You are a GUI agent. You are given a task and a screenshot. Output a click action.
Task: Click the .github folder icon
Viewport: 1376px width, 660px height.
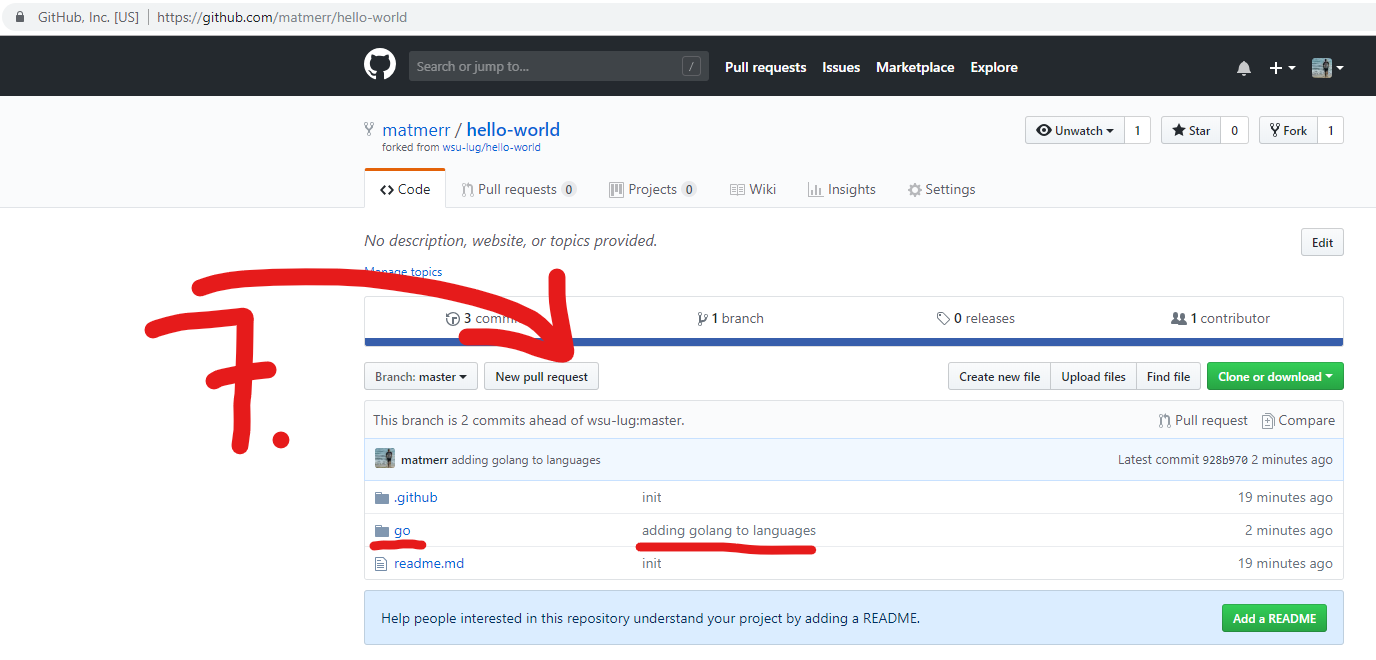coord(381,497)
